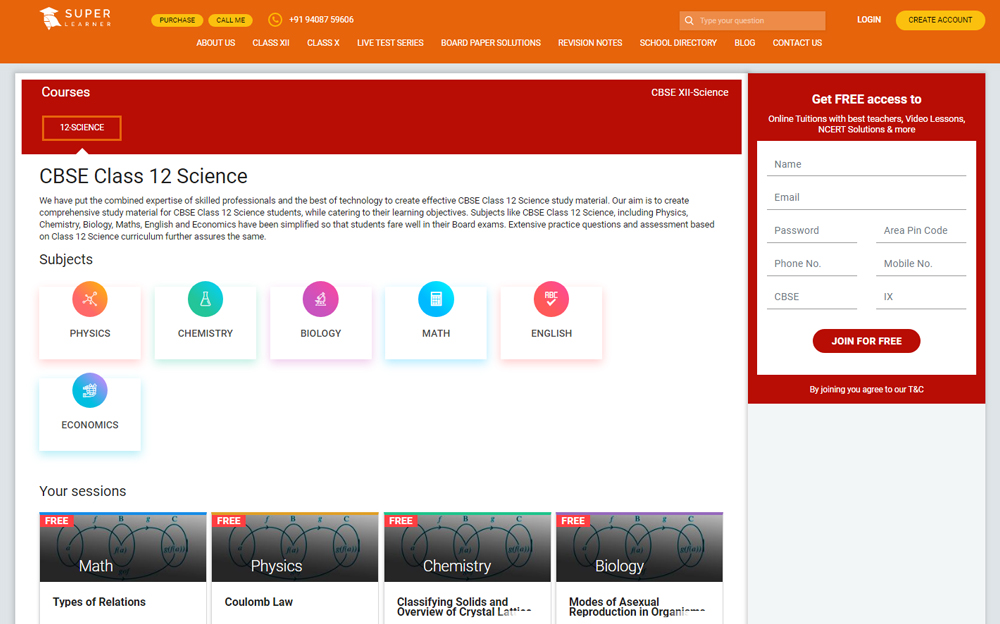Screen dimensions: 1000x624
Task: Open the Biology session thumbnail
Action: 640,547
